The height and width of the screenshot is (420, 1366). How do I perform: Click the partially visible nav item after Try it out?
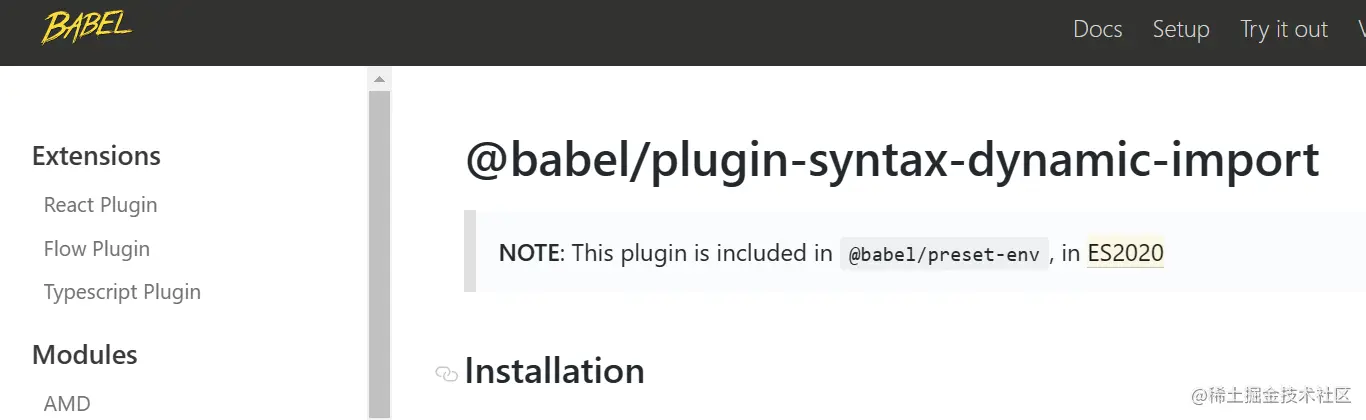[x=1361, y=29]
